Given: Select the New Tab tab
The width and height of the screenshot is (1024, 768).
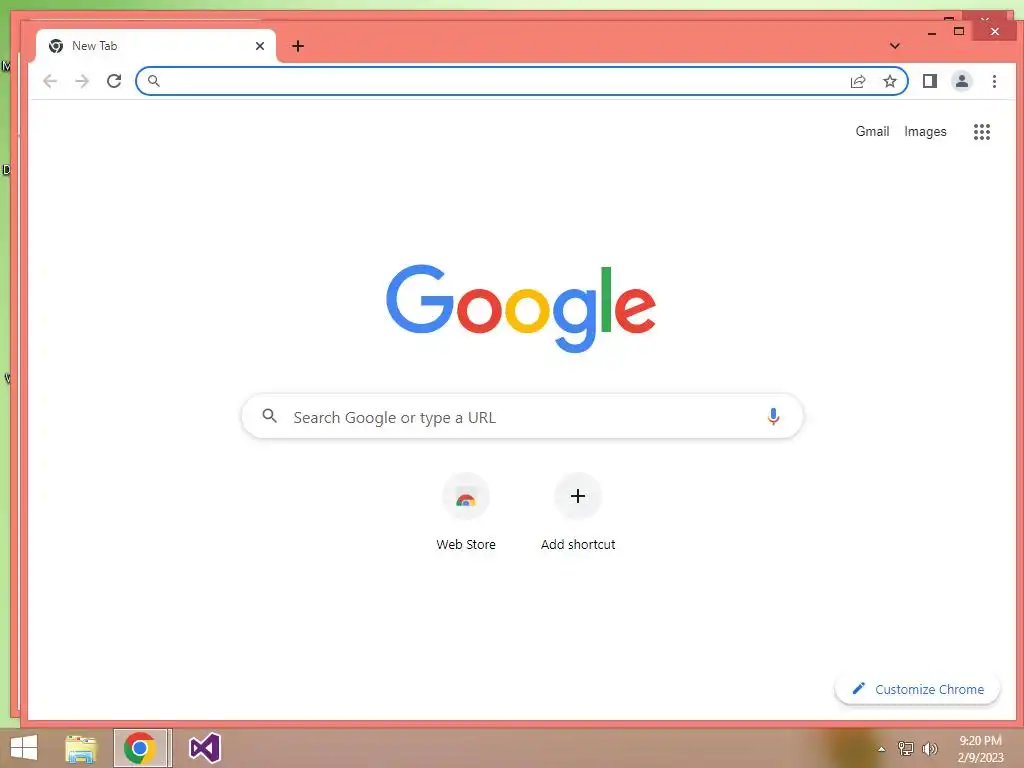Looking at the screenshot, I should pos(156,46).
